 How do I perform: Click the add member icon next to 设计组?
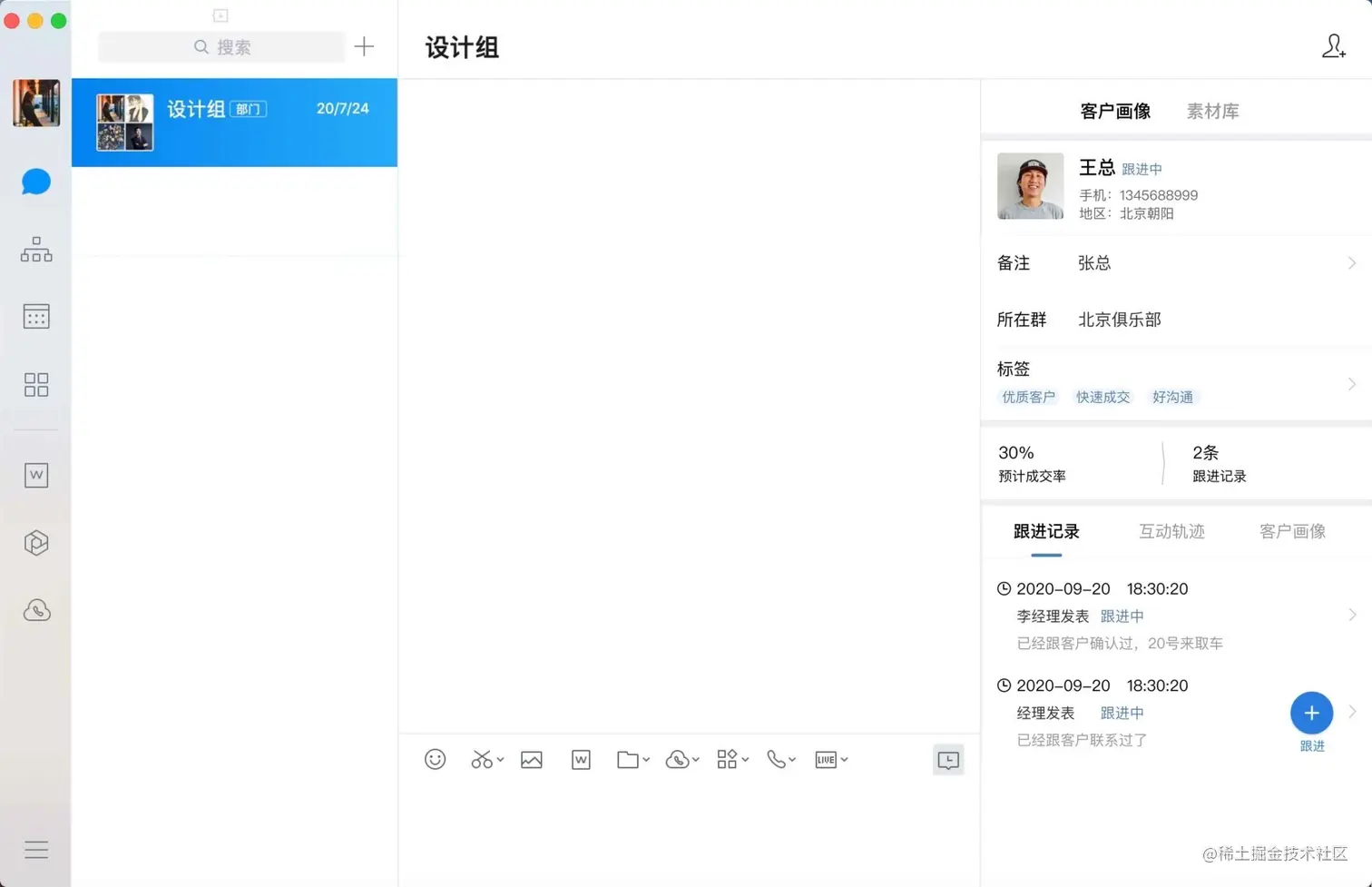pyautogui.click(x=1333, y=46)
